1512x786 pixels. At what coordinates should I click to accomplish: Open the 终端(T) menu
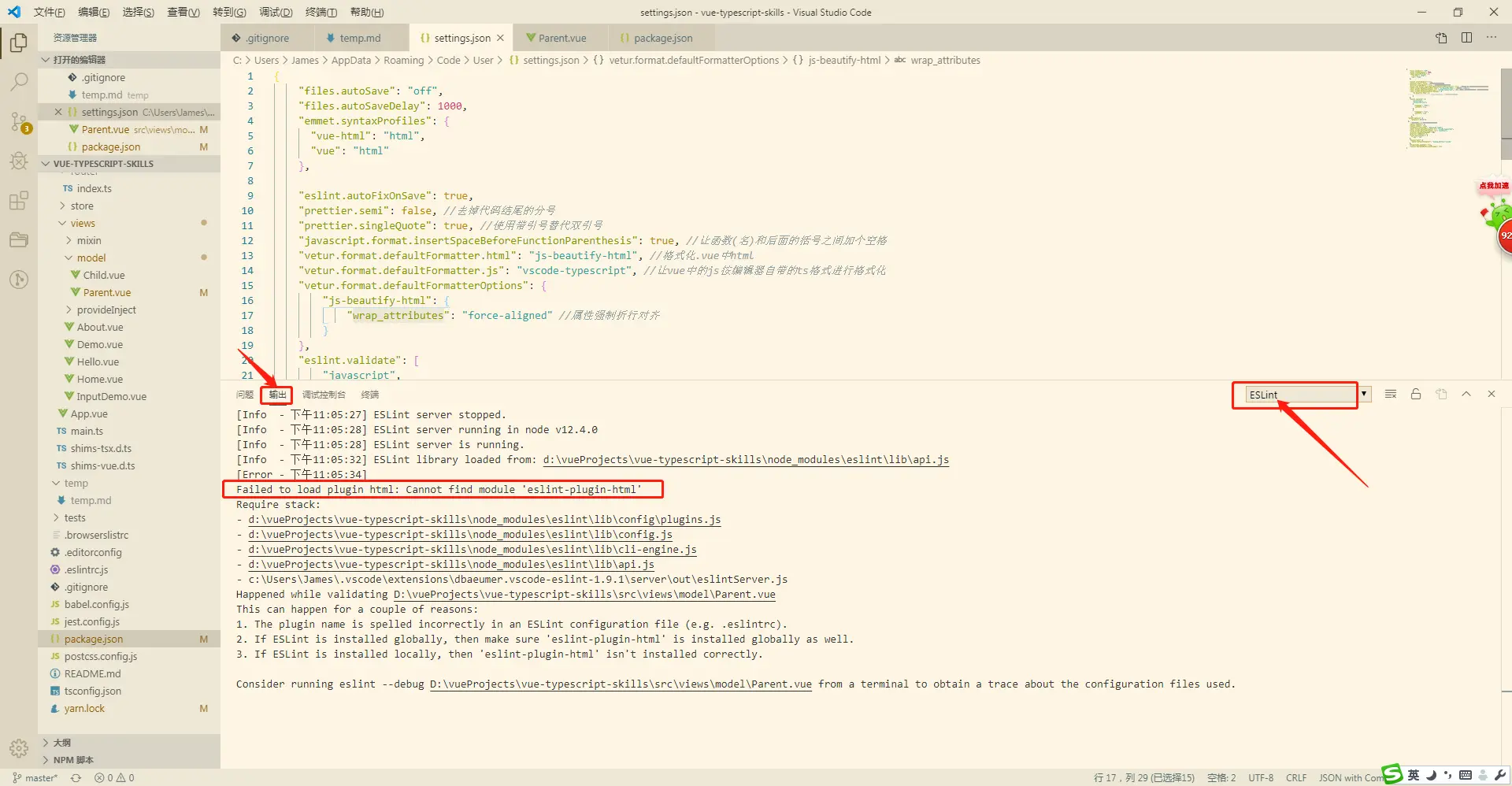click(321, 12)
